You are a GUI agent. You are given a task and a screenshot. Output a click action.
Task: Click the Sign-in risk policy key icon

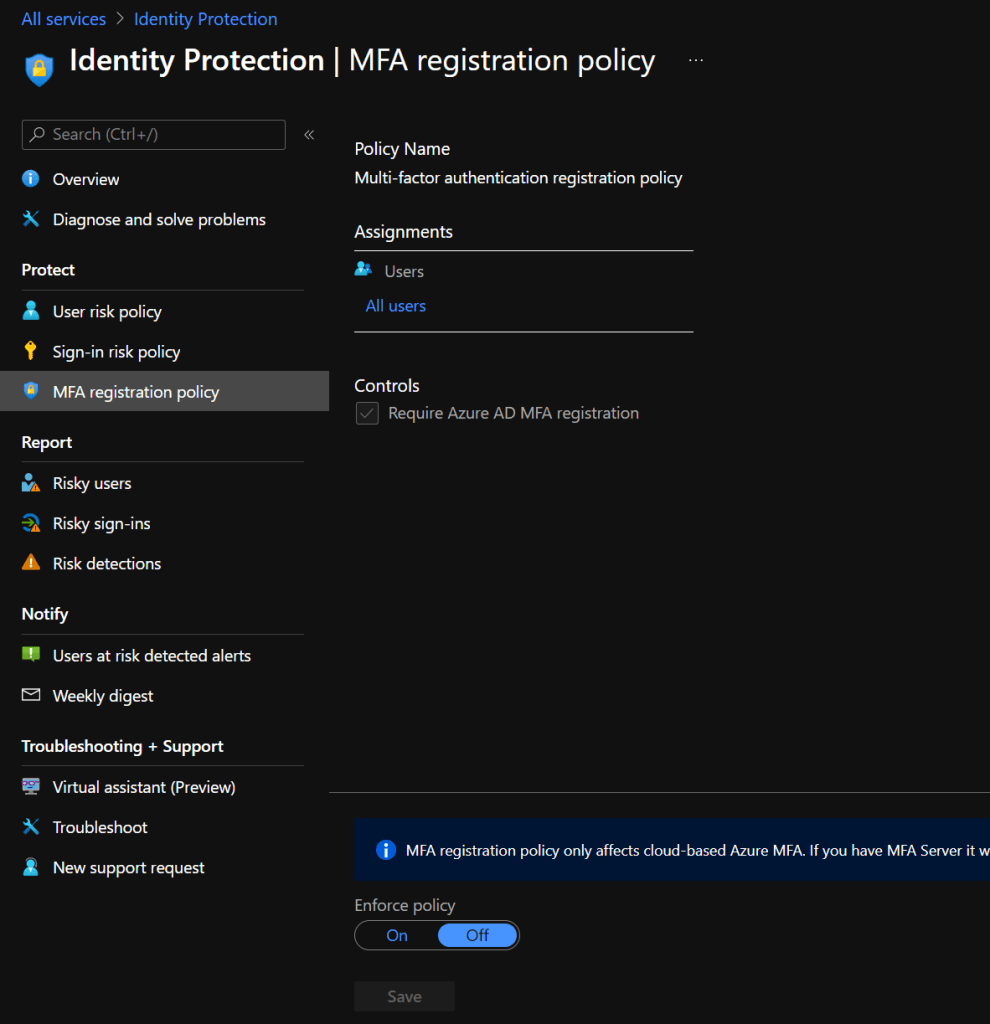click(x=31, y=351)
